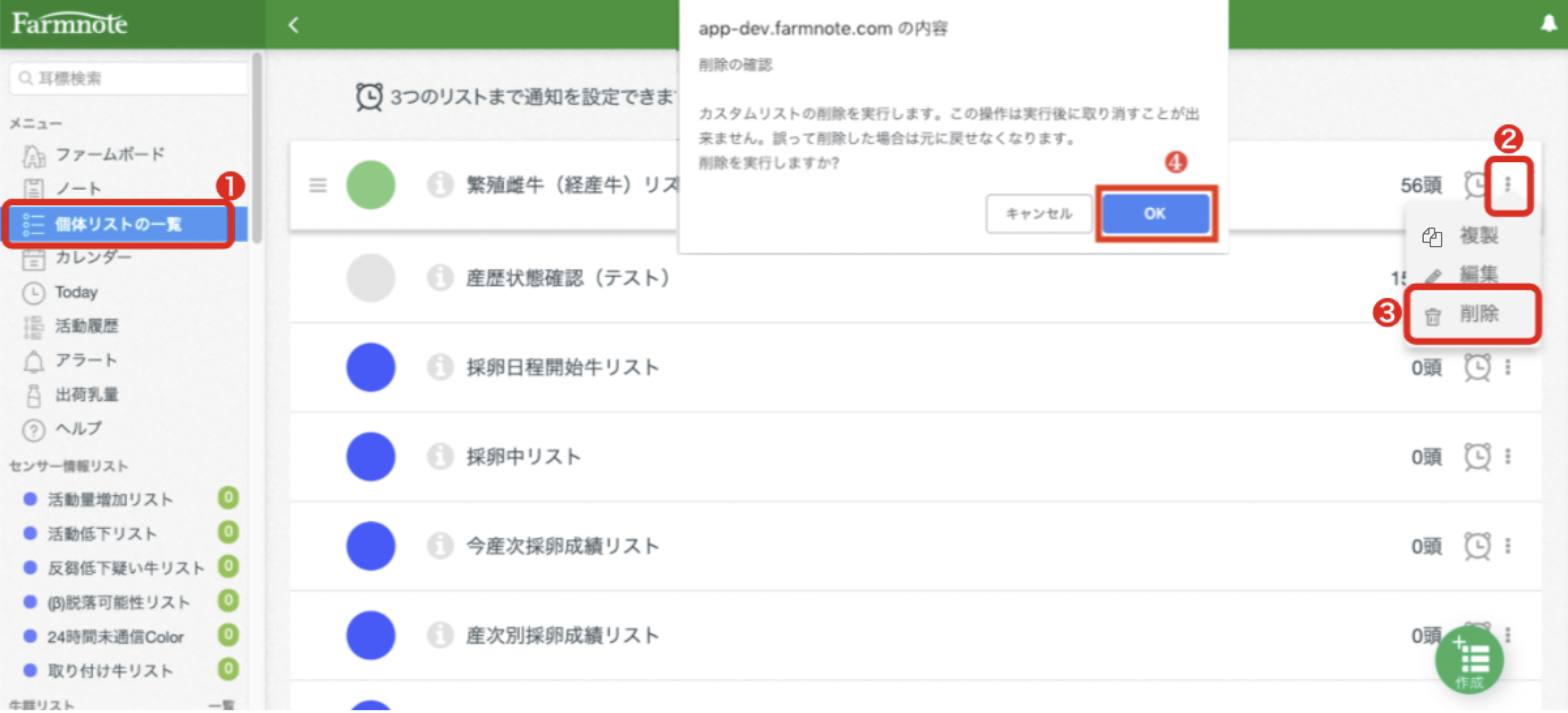Open ヘルプ in the sidebar menu
This screenshot has height=713, width=1568.
pos(79,430)
